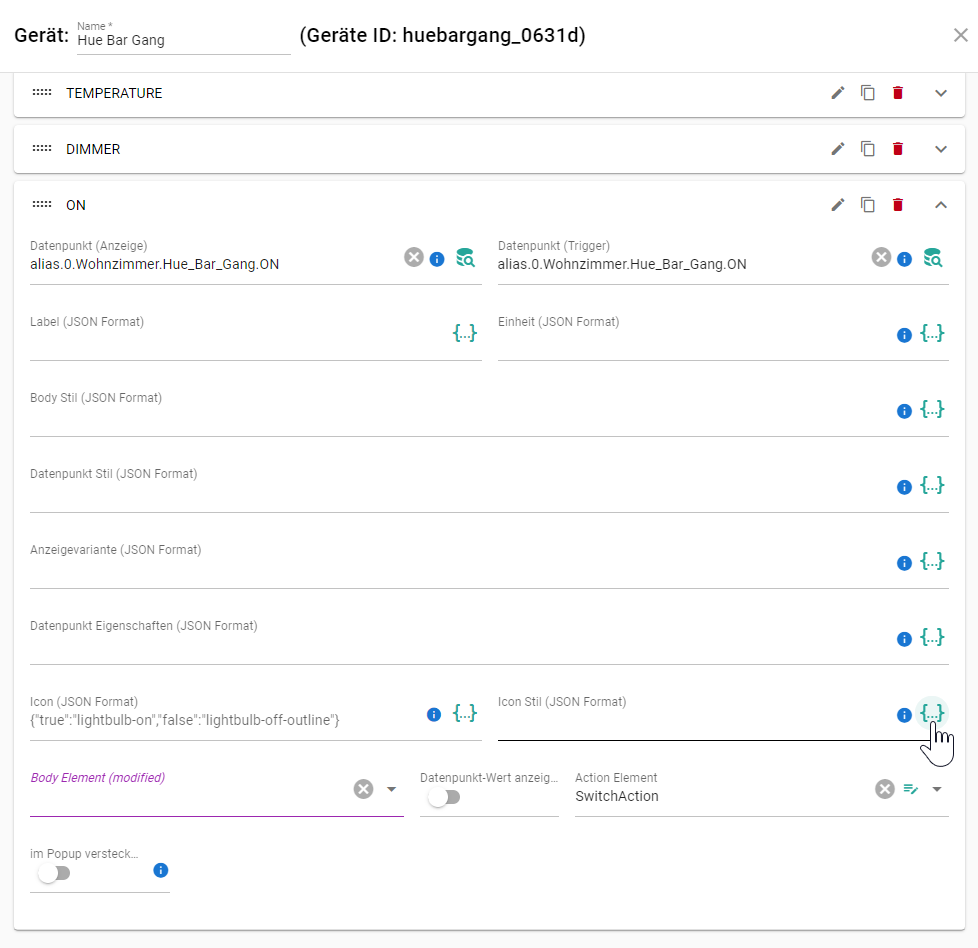Image resolution: width=978 pixels, height=948 pixels.
Task: Grab the DIMMER drag handle
Action: point(42,148)
